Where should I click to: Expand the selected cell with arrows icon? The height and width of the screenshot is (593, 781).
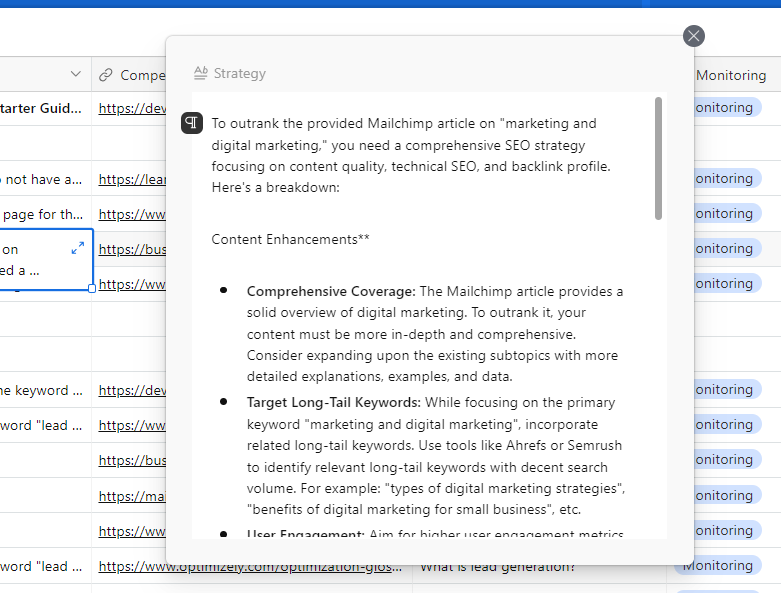[x=78, y=248]
